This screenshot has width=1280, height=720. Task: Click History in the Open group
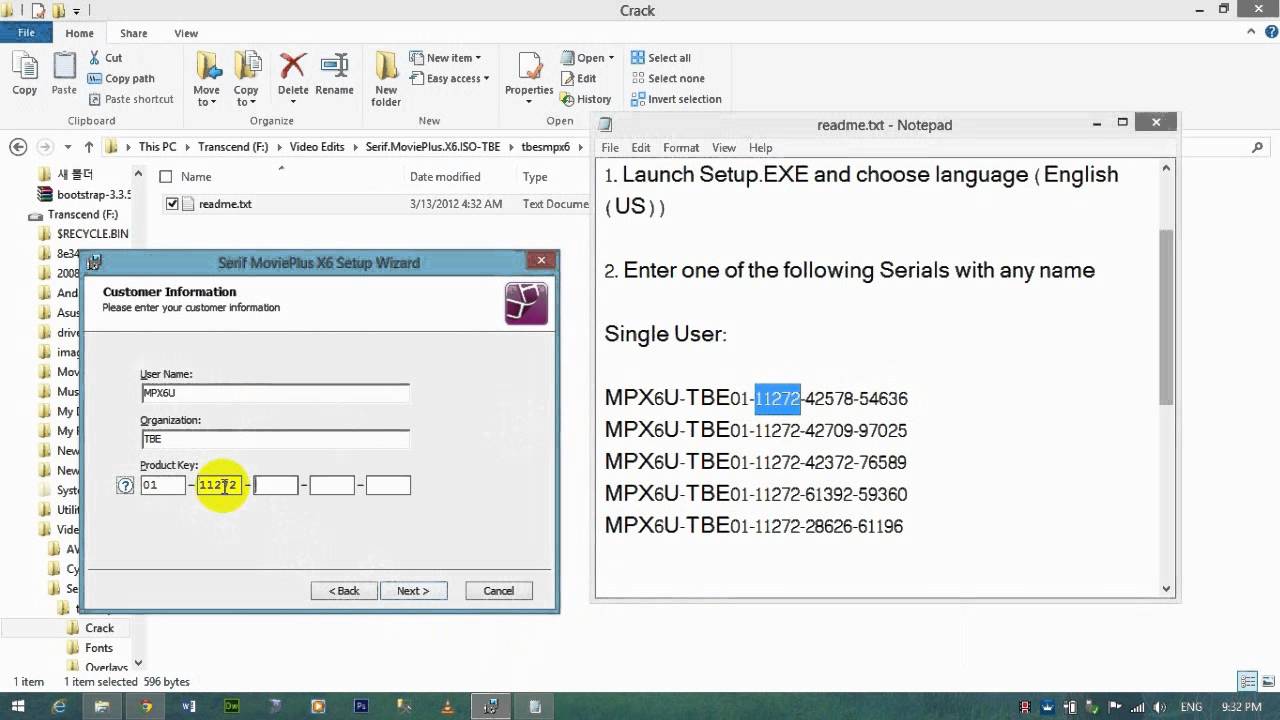[x=586, y=99]
